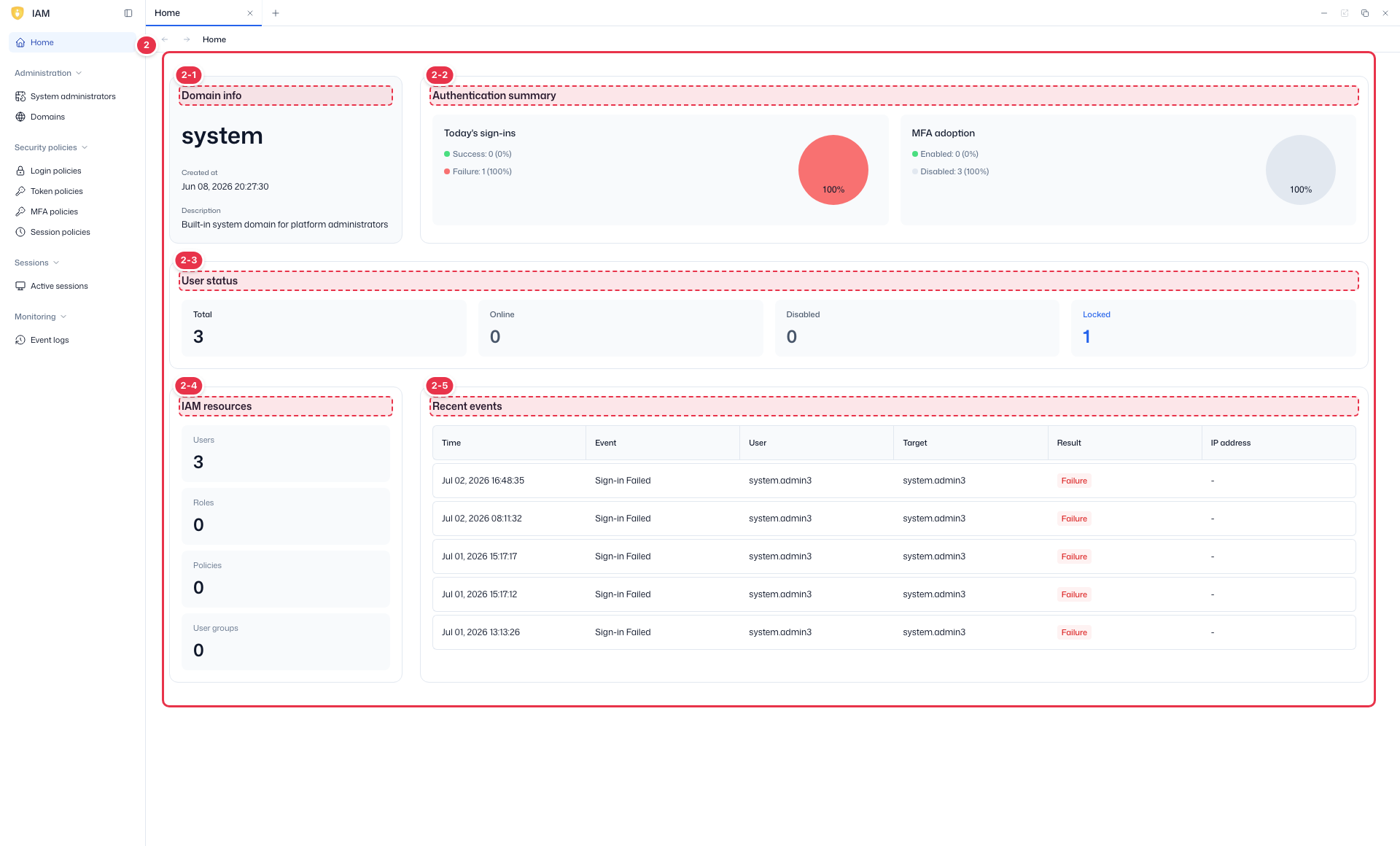Collapse the Sessions section
1400x846 pixels.
pos(37,263)
